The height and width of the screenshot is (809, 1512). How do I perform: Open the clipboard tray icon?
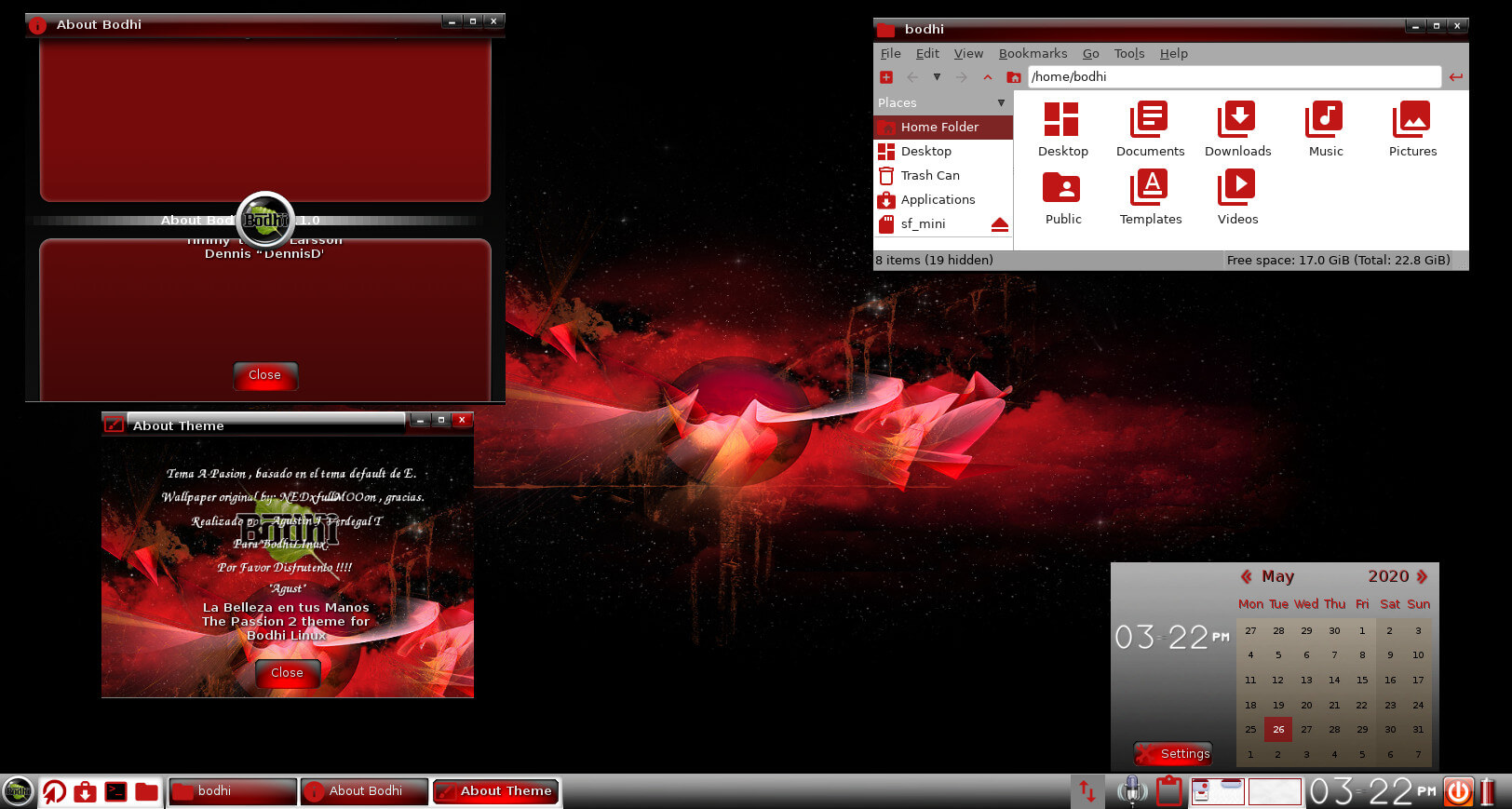[1169, 791]
